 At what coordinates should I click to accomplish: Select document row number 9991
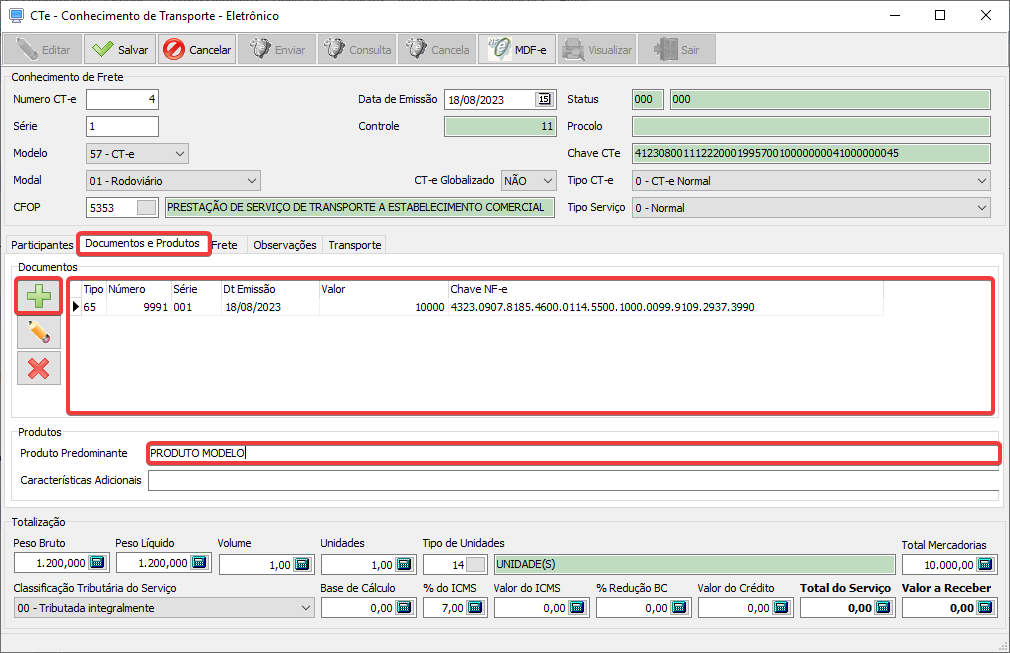point(477,307)
